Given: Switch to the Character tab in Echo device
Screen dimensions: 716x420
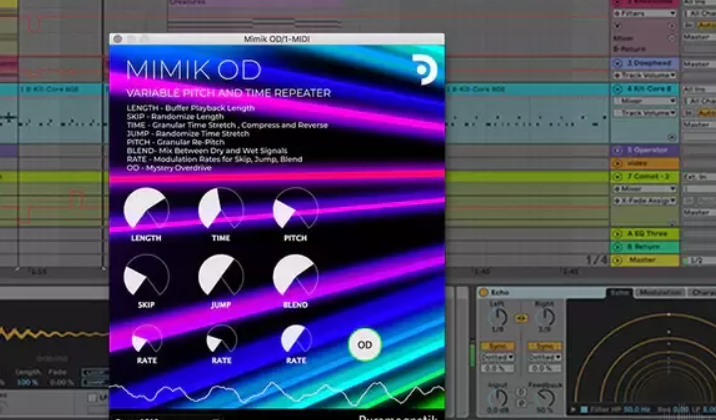Looking at the screenshot, I should [702, 293].
